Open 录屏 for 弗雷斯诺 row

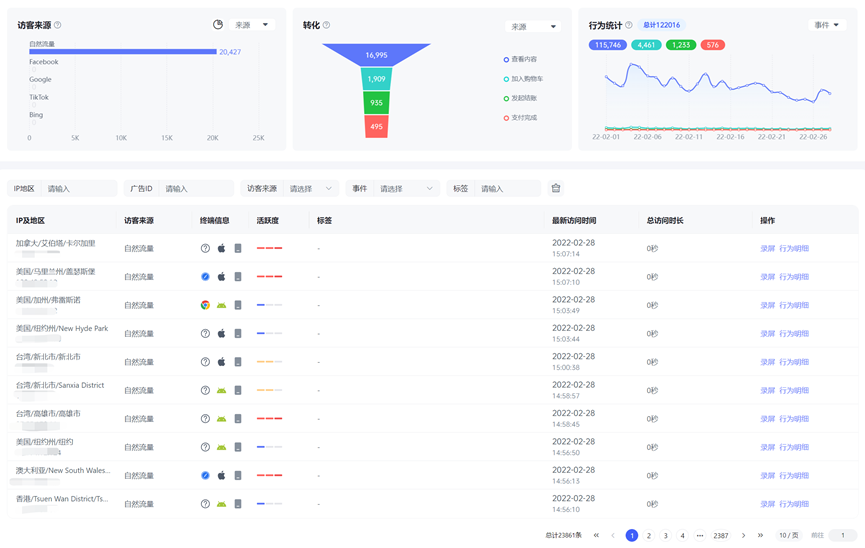[767, 305]
